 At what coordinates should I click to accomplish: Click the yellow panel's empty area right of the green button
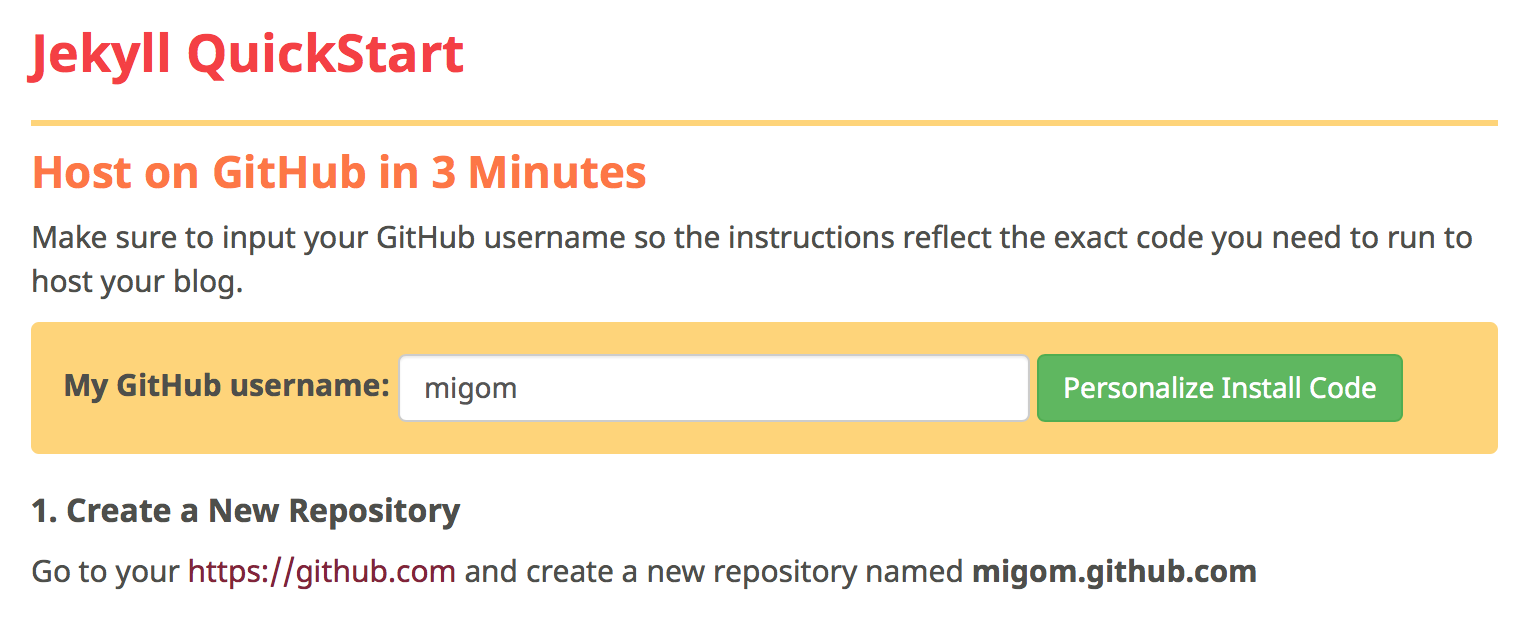pyautogui.click(x=1448, y=388)
